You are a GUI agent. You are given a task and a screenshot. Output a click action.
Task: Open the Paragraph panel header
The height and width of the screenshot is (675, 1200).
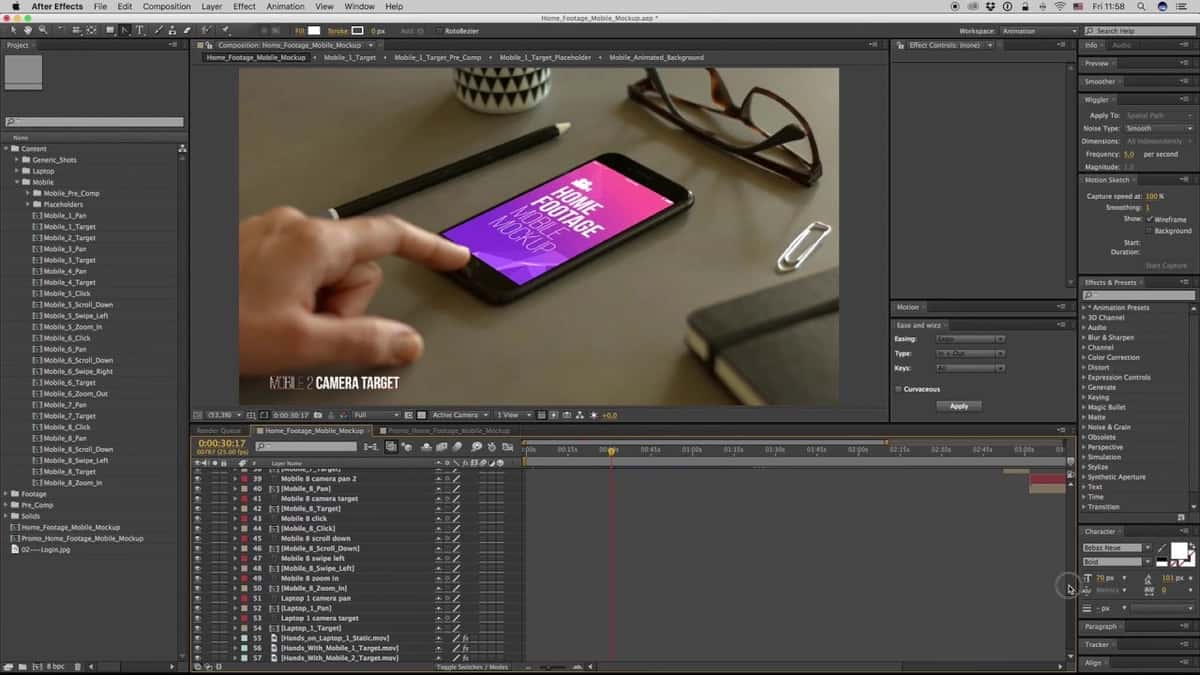click(1100, 626)
